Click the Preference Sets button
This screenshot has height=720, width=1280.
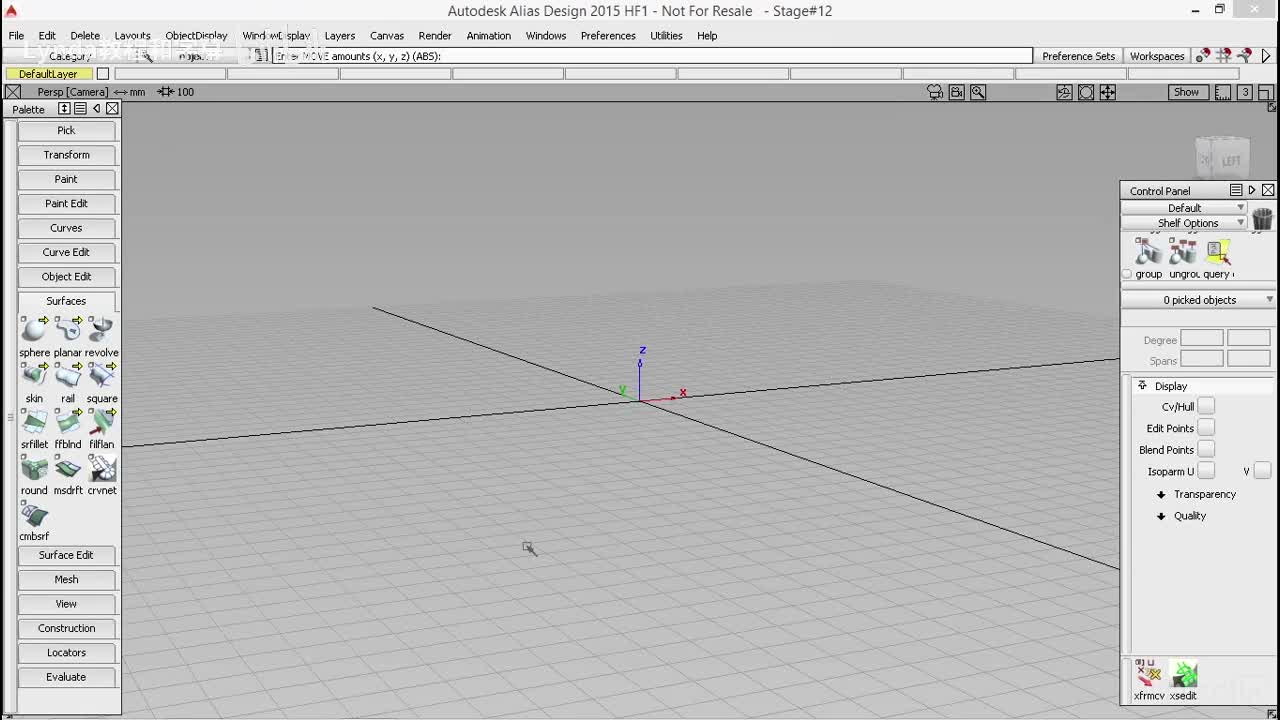click(1078, 56)
